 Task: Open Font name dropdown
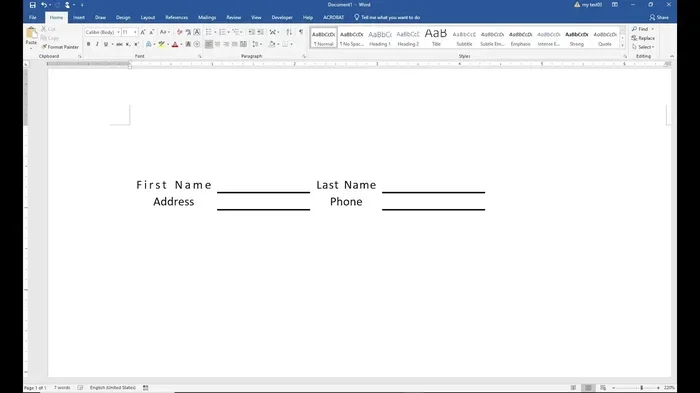[118, 32]
